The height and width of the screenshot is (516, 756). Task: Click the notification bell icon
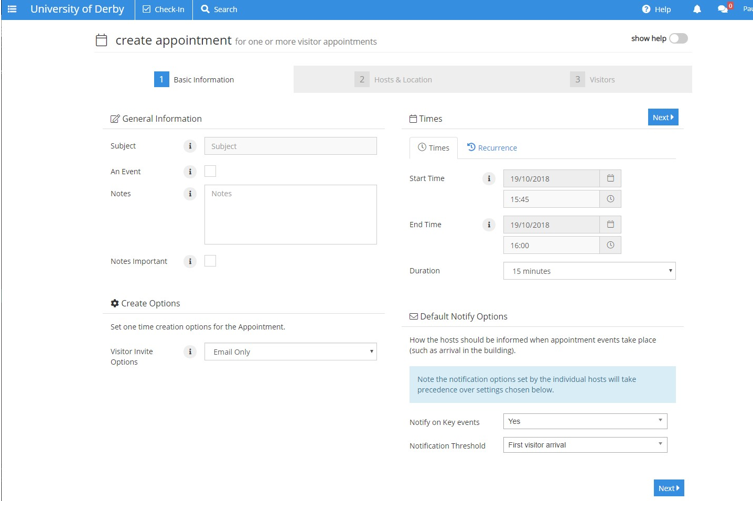point(697,9)
